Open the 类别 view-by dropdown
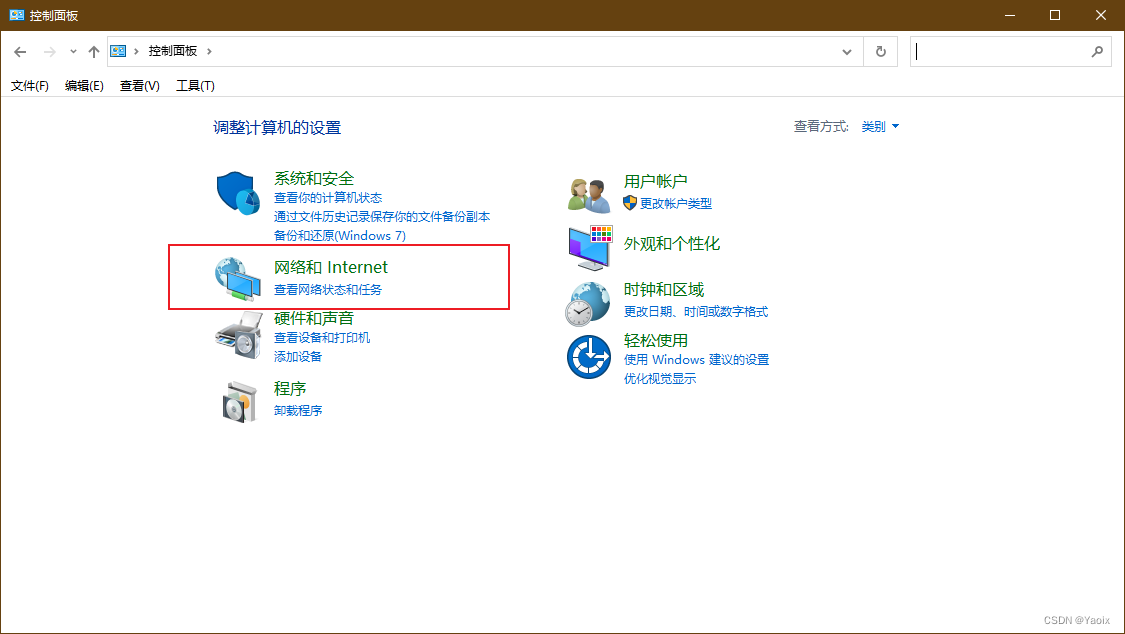 click(x=880, y=127)
